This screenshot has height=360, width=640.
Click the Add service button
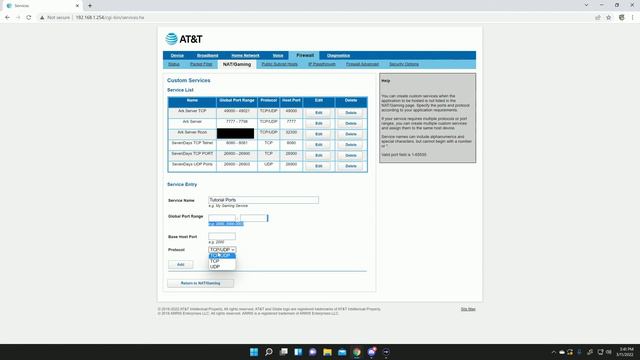pos(180,264)
